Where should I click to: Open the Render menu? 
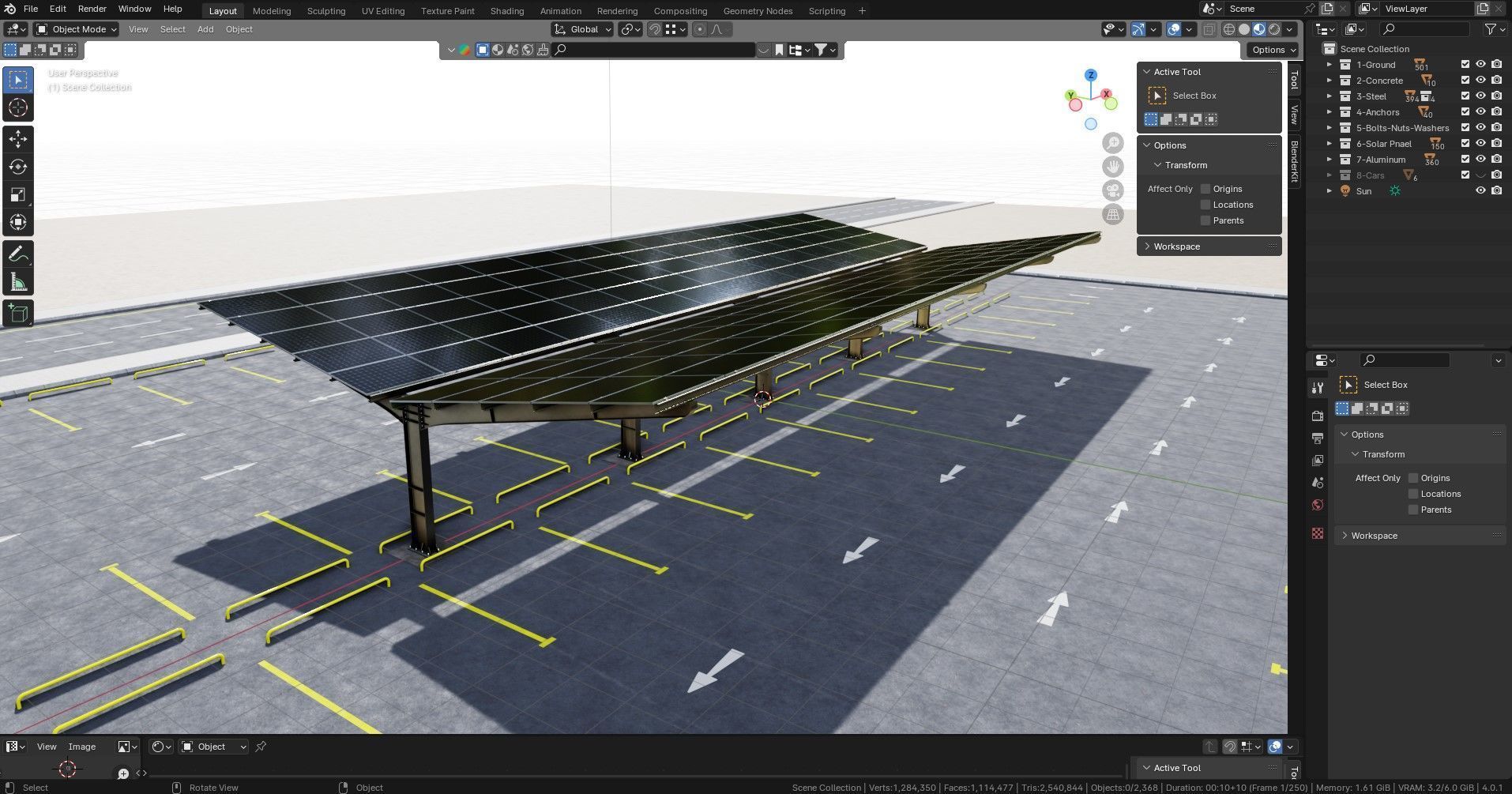coord(92,9)
